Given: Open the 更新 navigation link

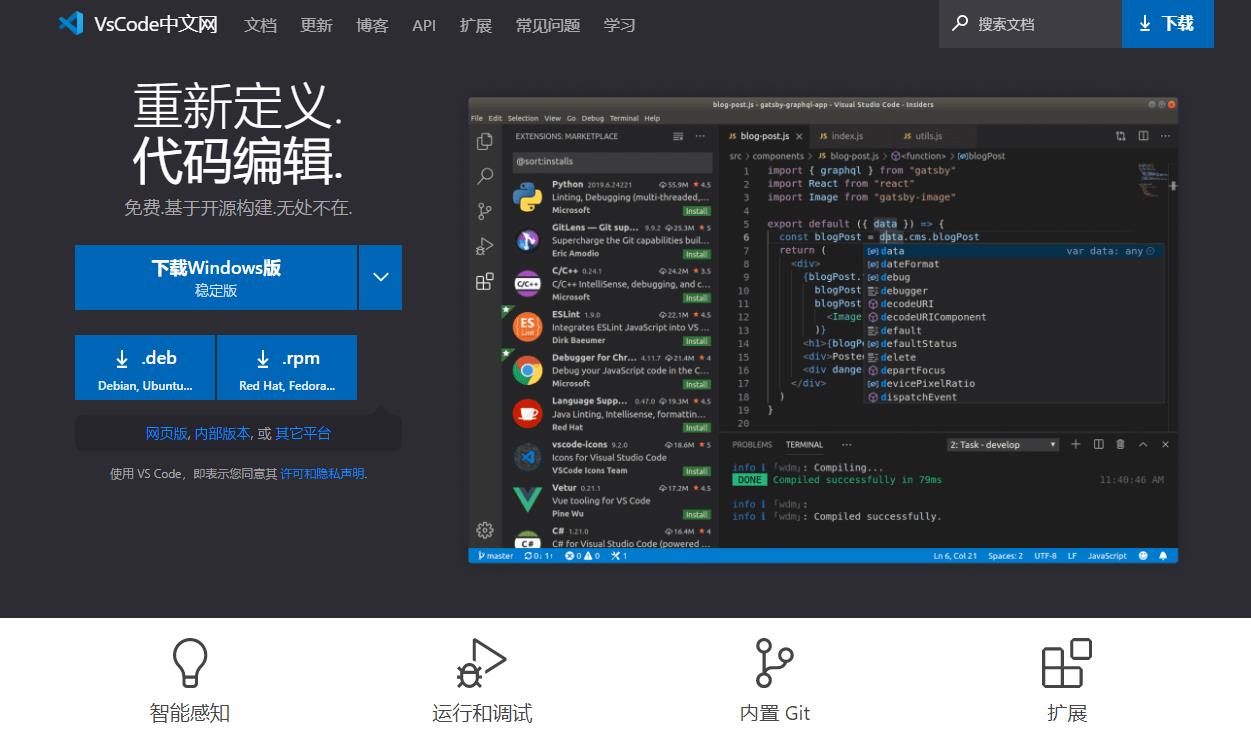Looking at the screenshot, I should point(316,25).
